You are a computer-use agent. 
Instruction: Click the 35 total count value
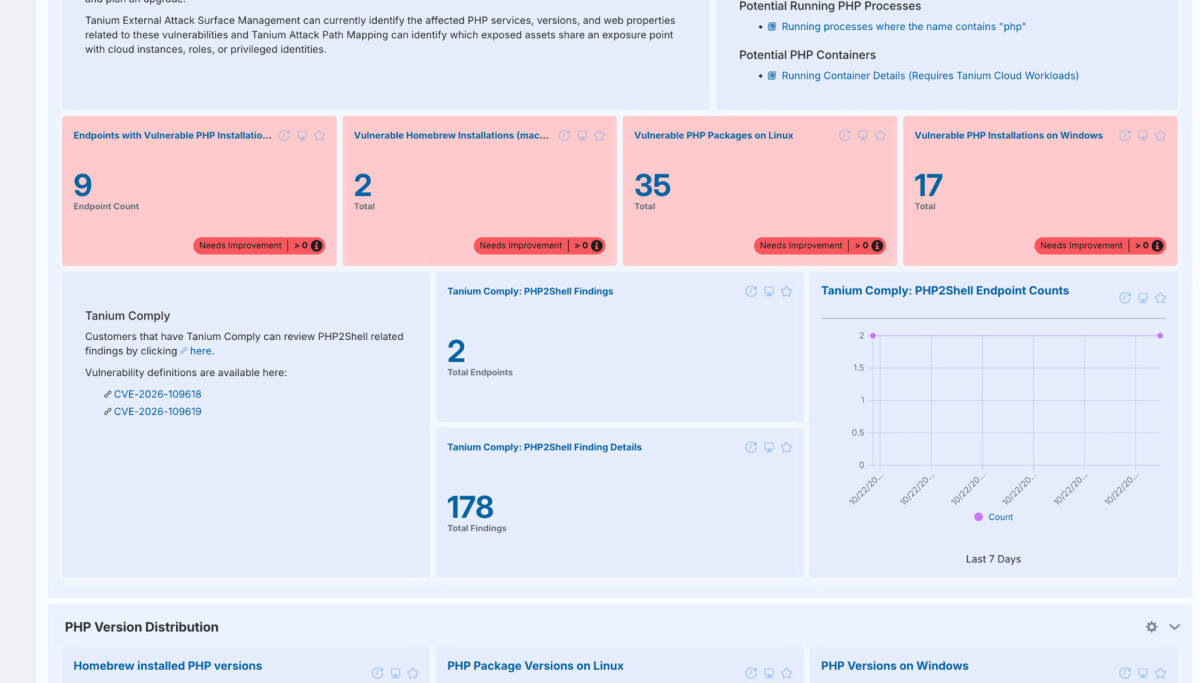click(x=652, y=185)
